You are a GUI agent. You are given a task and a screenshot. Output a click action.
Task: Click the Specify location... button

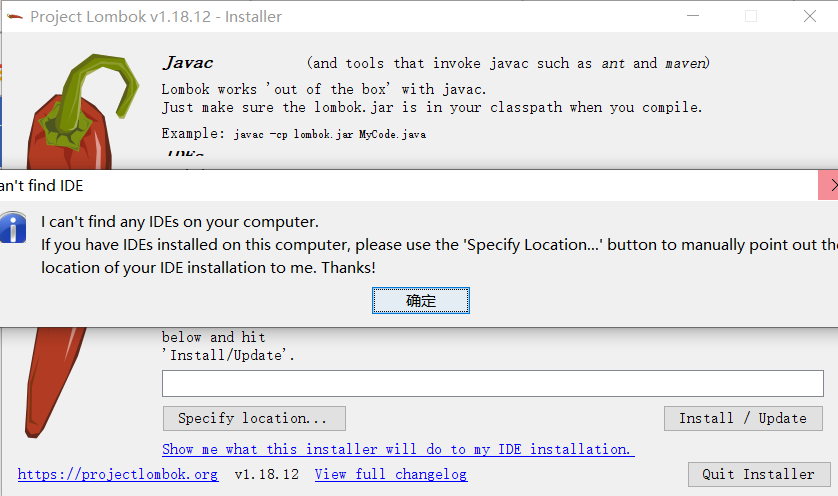pyautogui.click(x=254, y=418)
